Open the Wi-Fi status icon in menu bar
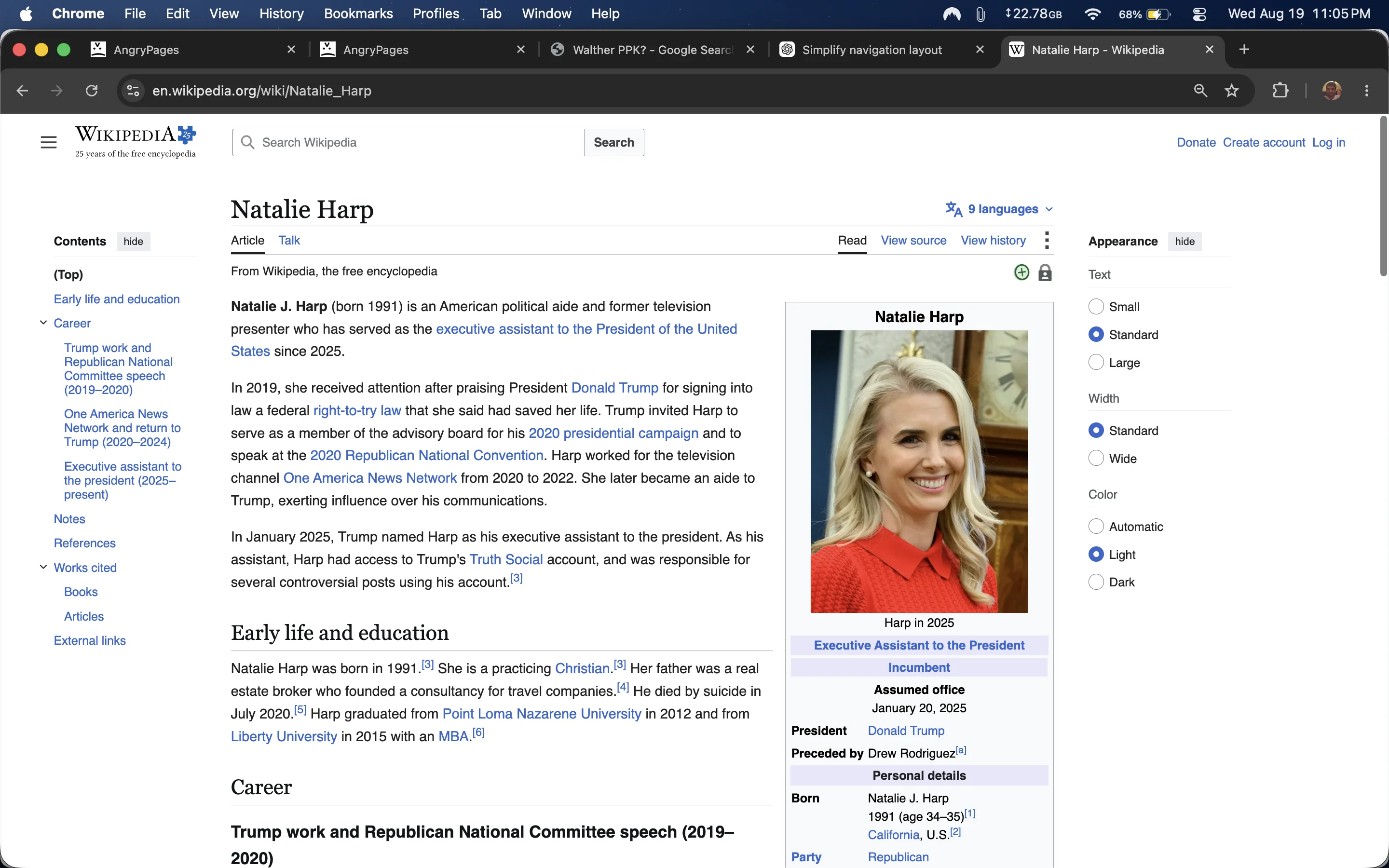1389x868 pixels. (x=1092, y=14)
